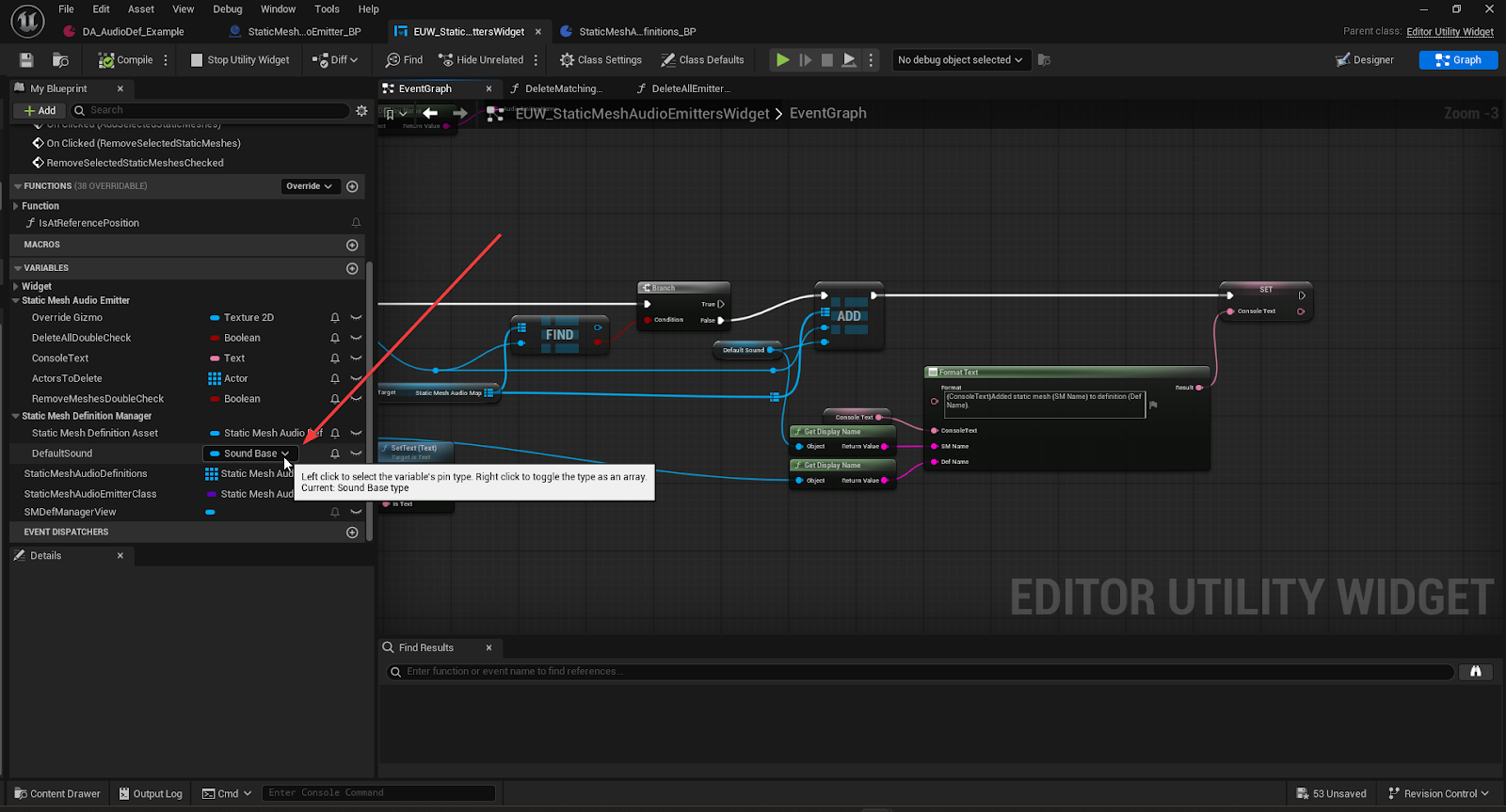Switch to StaticMeshA...finitions_BP tab
The image size is (1506, 812).
click(637, 31)
